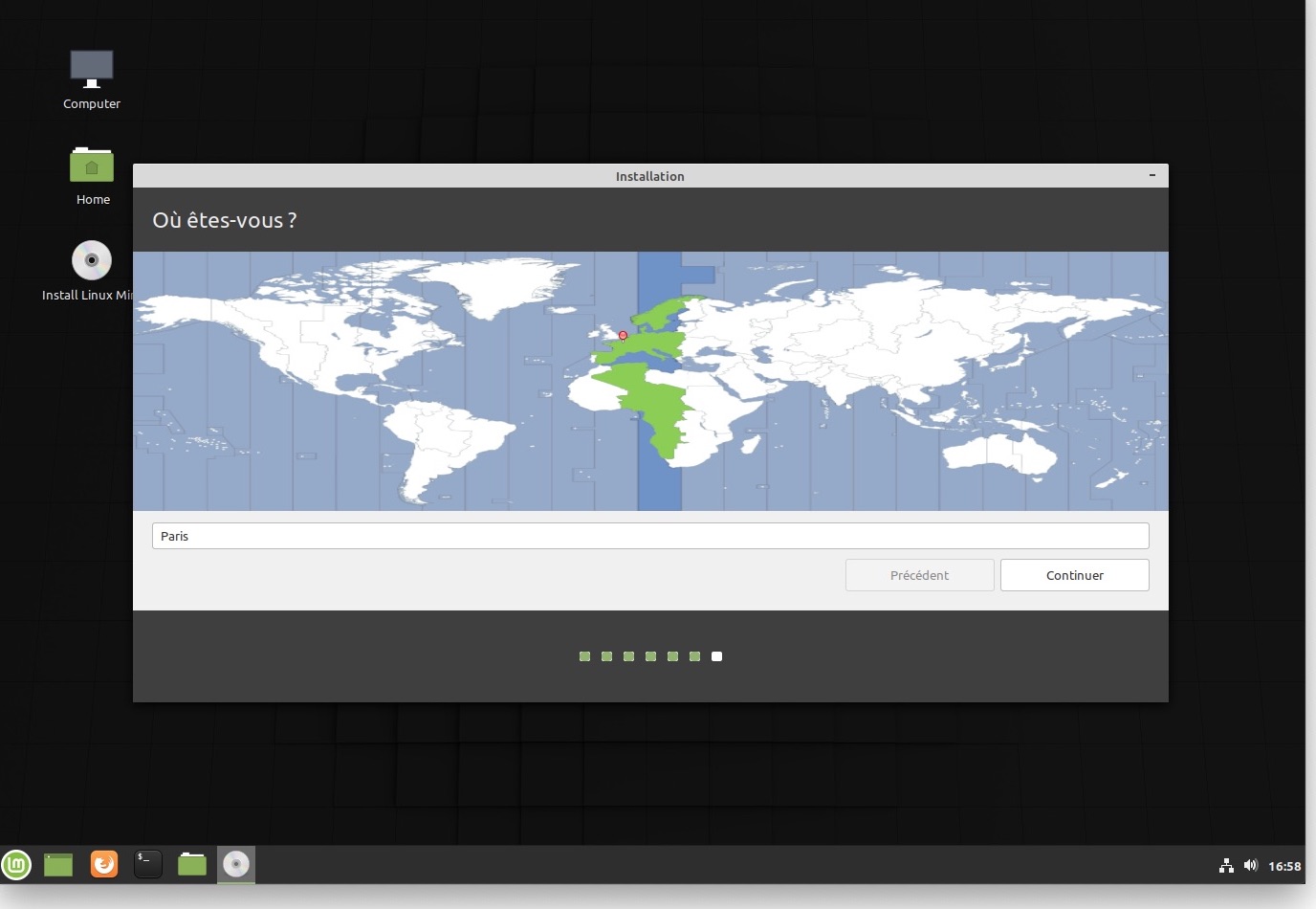
Task: Click the red location pin on map
Action: click(x=623, y=336)
